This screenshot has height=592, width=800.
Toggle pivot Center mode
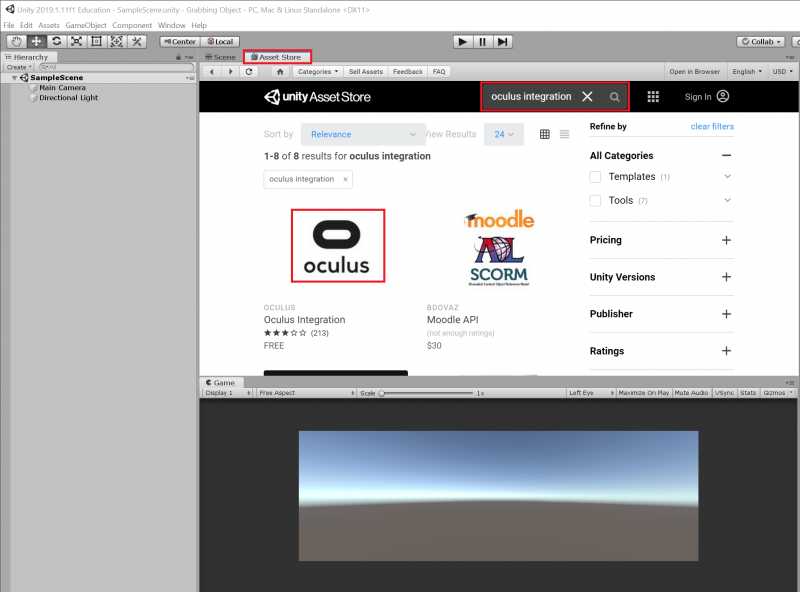[x=180, y=42]
